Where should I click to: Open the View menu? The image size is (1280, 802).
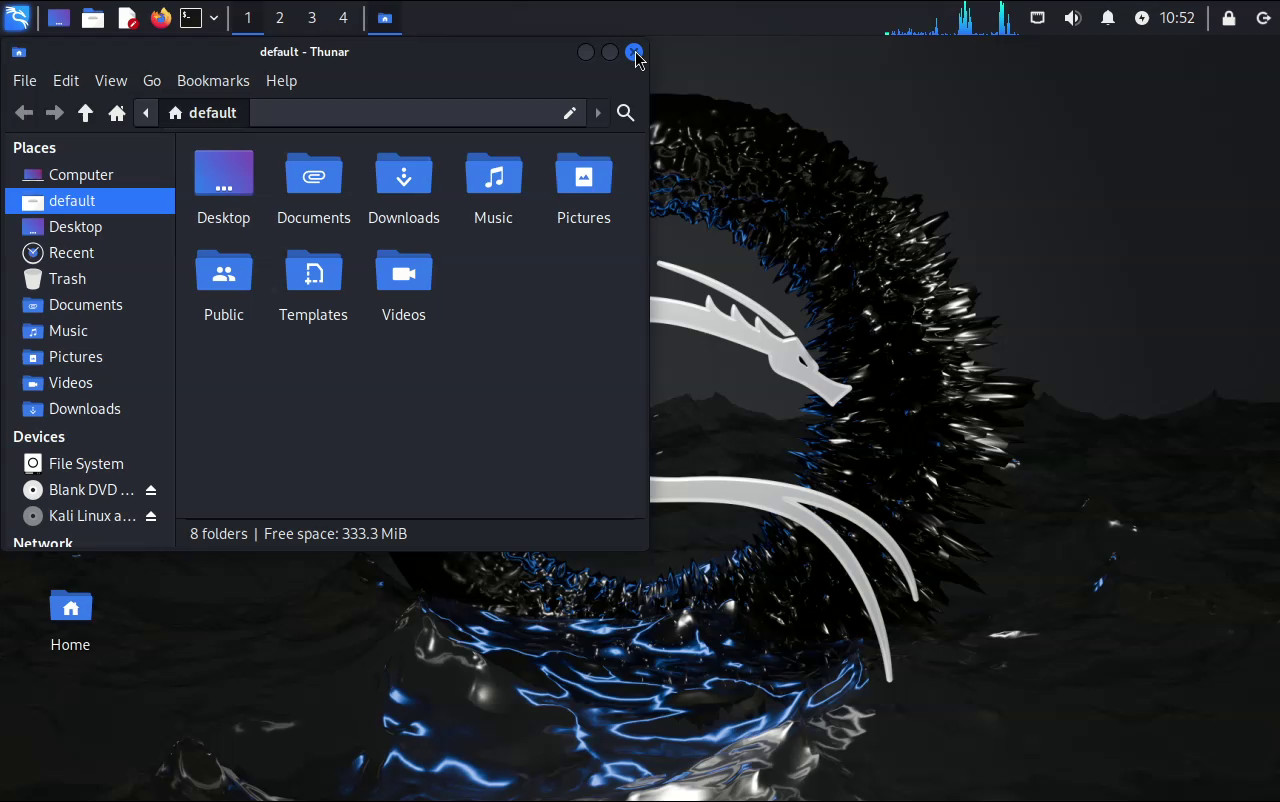tap(111, 80)
